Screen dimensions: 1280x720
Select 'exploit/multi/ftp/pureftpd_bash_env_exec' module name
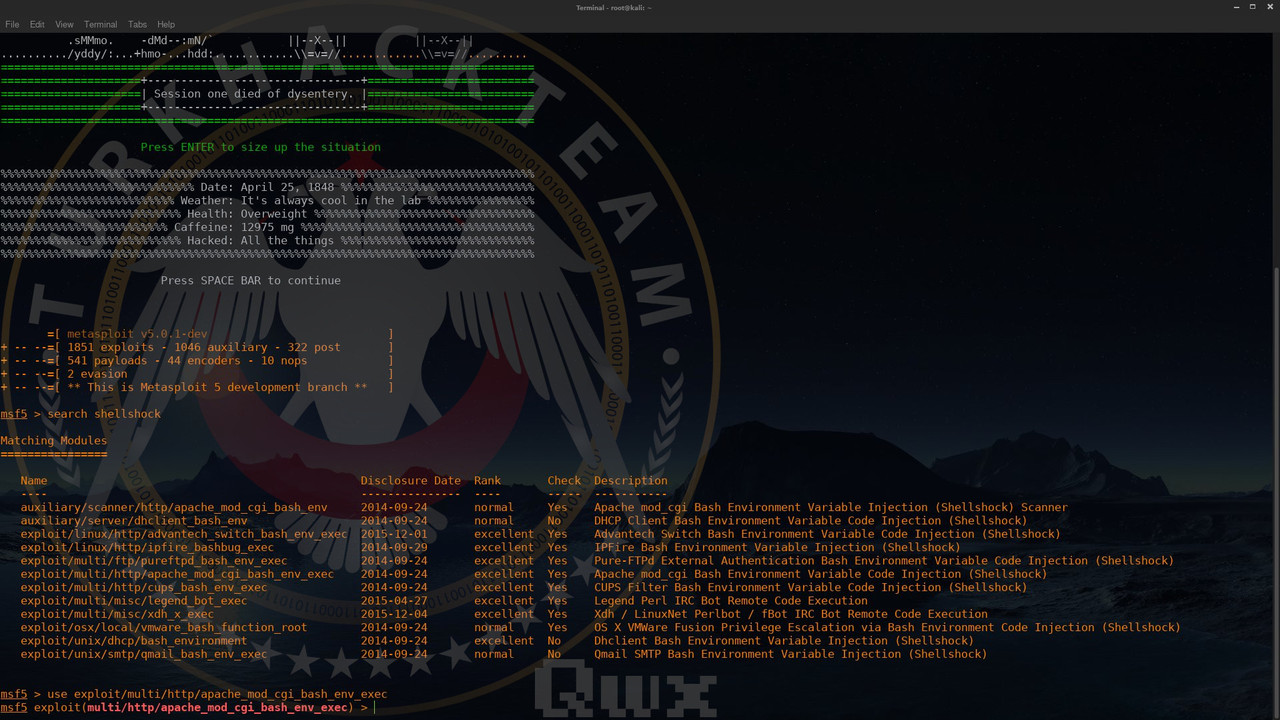(154, 561)
